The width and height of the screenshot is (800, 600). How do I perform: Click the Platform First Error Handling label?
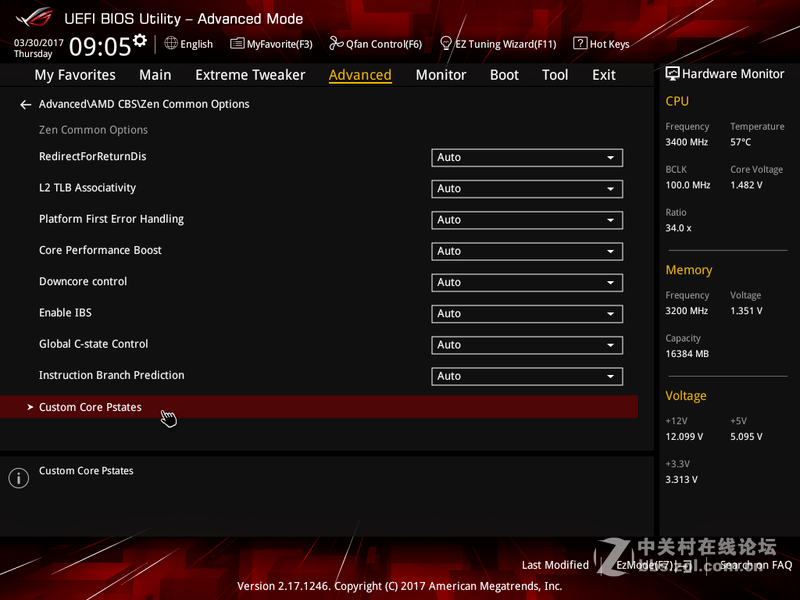click(x=111, y=219)
